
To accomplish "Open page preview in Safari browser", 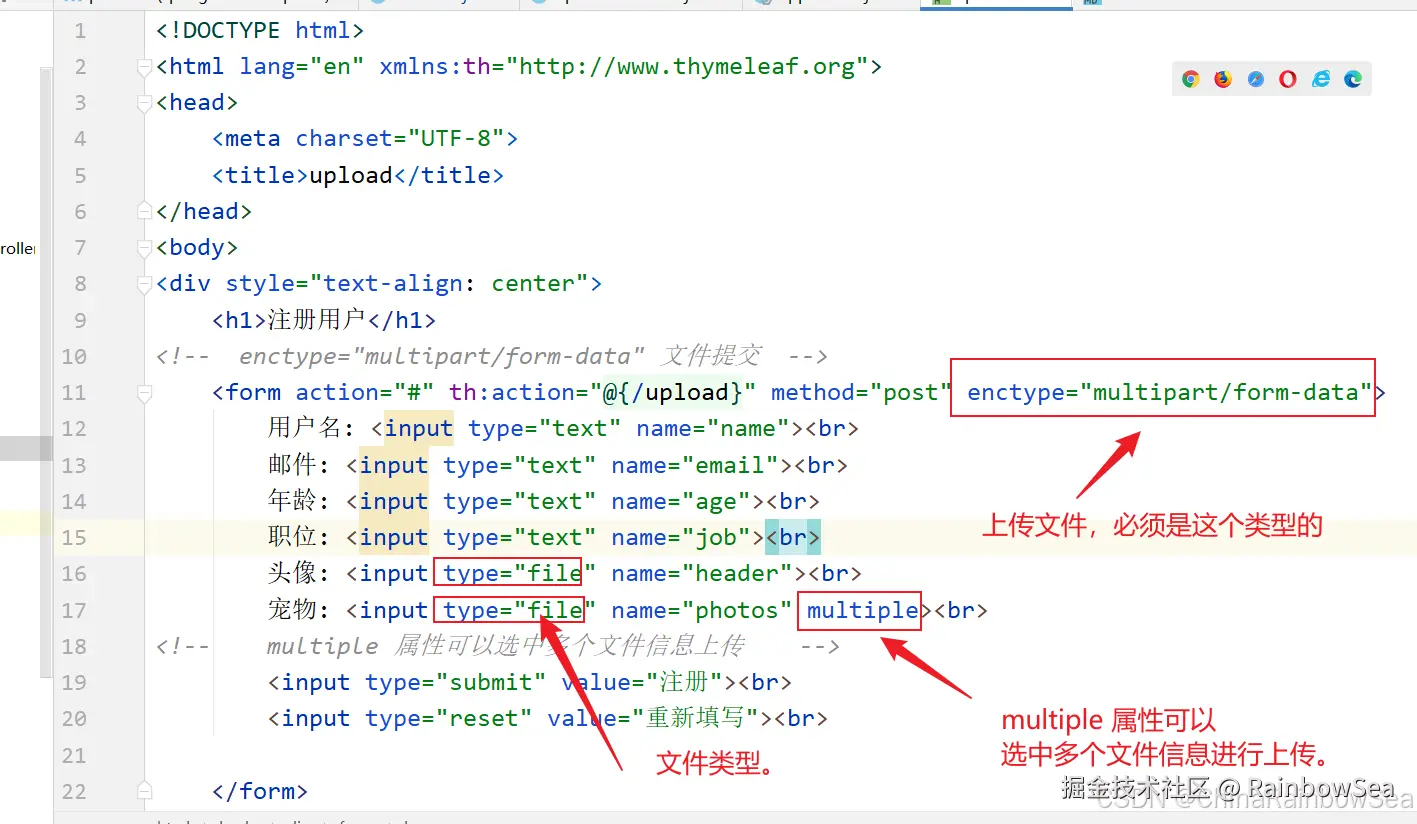I will coord(1256,79).
